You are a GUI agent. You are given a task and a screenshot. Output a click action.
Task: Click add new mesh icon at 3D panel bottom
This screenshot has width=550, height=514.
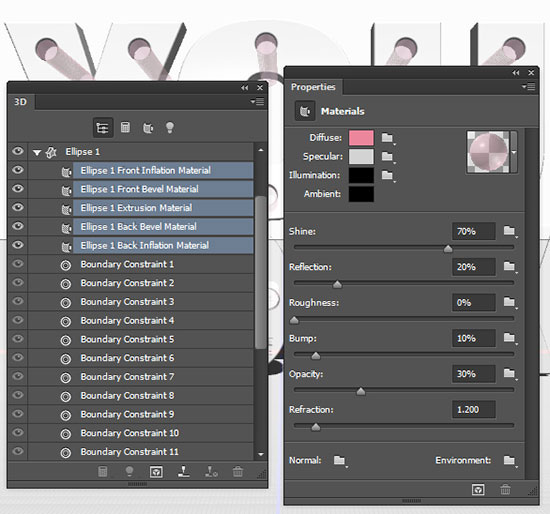pyautogui.click(x=102, y=472)
